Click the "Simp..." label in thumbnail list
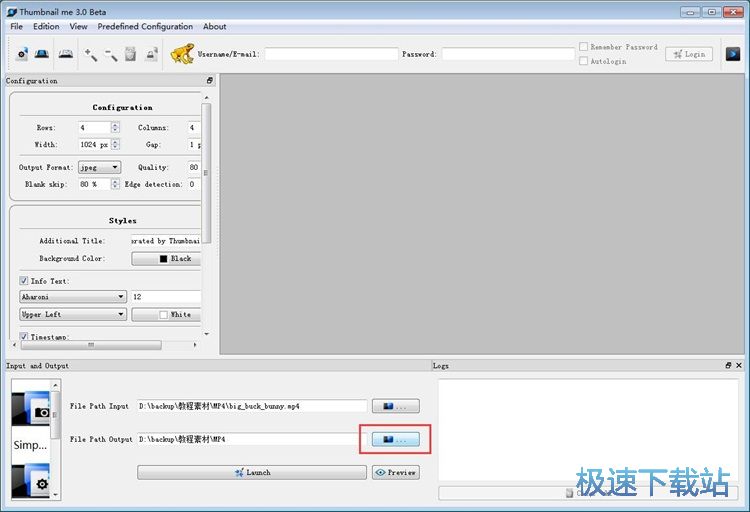750x512 pixels. point(30,445)
